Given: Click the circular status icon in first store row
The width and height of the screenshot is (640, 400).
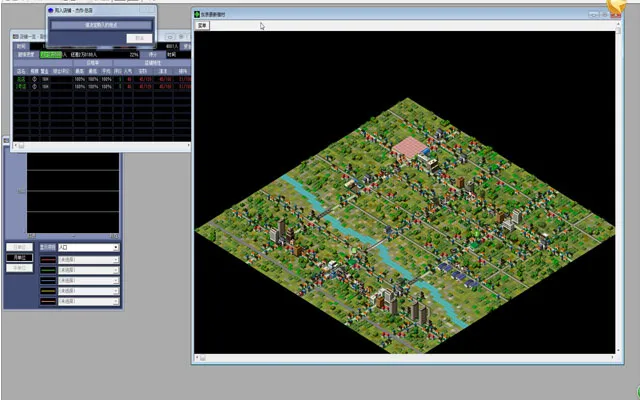Looking at the screenshot, I should (35, 78).
